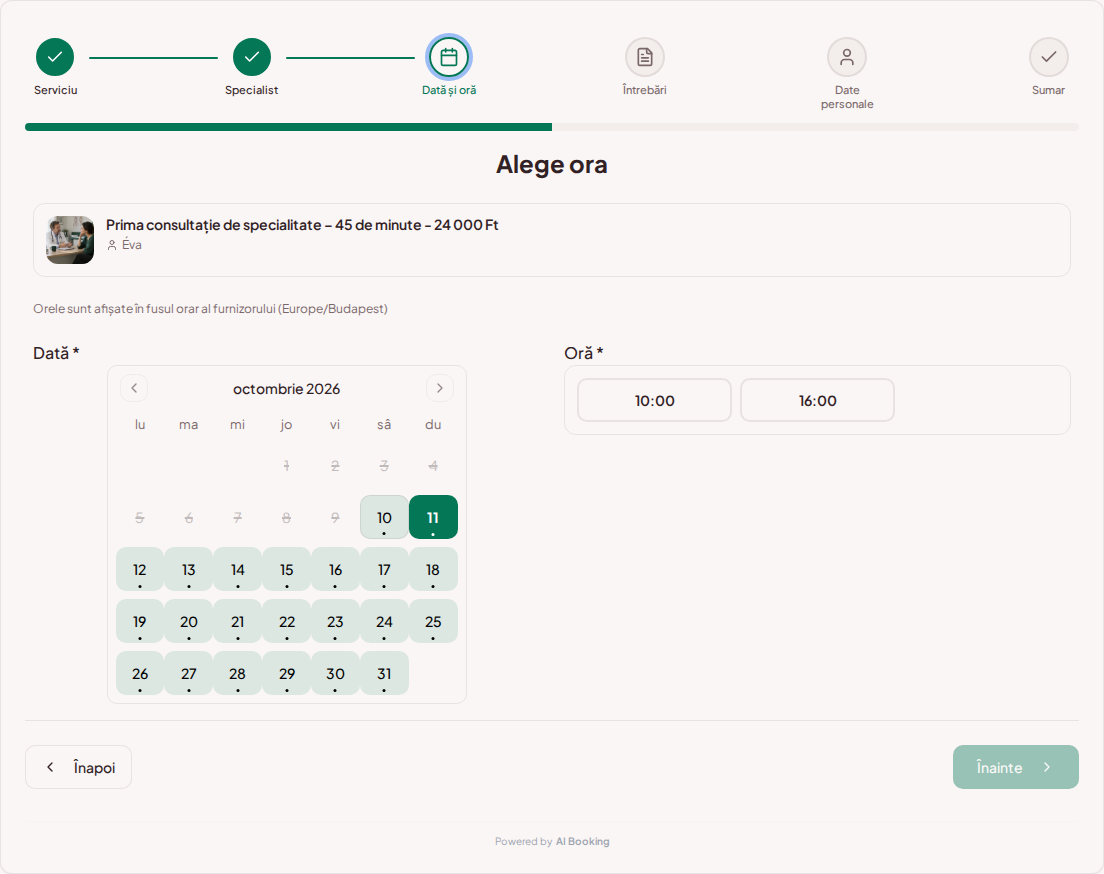The width and height of the screenshot is (1104, 874).
Task: Pick October 26 in the calendar
Action: 139,674
